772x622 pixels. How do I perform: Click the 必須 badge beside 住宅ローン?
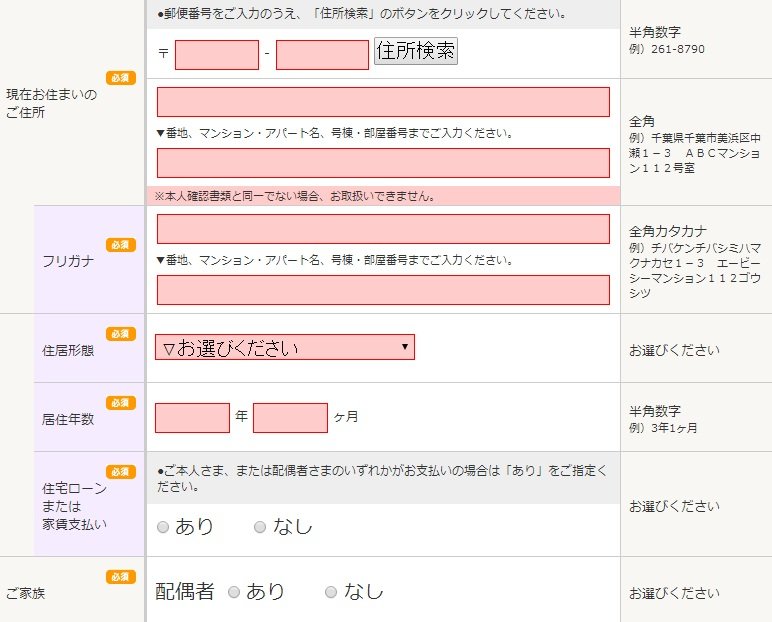click(121, 472)
